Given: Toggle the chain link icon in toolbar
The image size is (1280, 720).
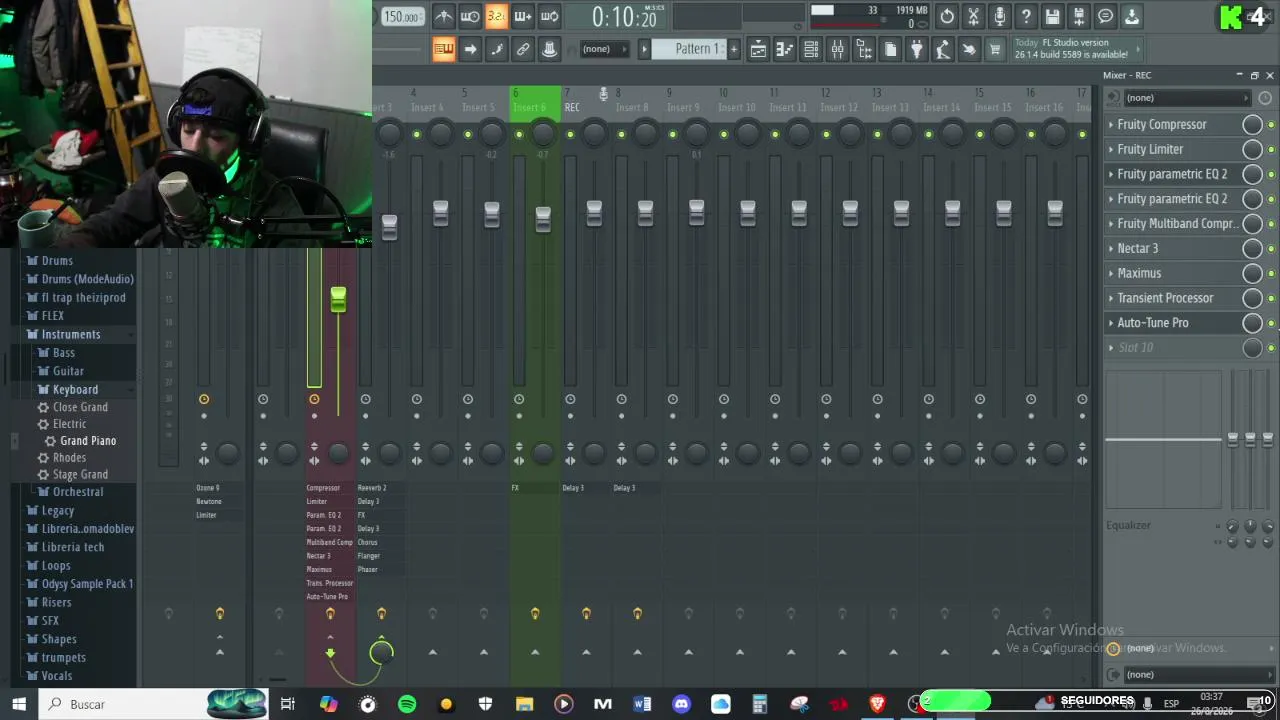Looking at the screenshot, I should click(x=522, y=49).
